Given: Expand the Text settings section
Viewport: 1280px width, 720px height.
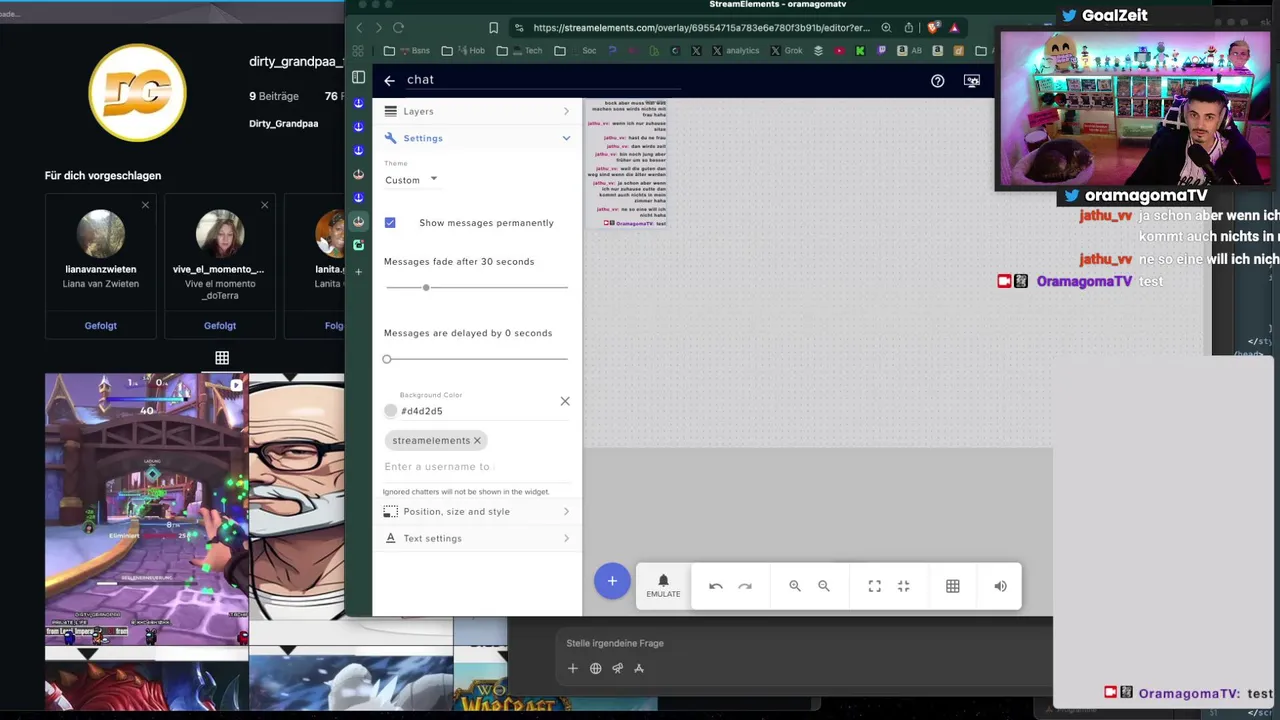Looking at the screenshot, I should coord(477,538).
